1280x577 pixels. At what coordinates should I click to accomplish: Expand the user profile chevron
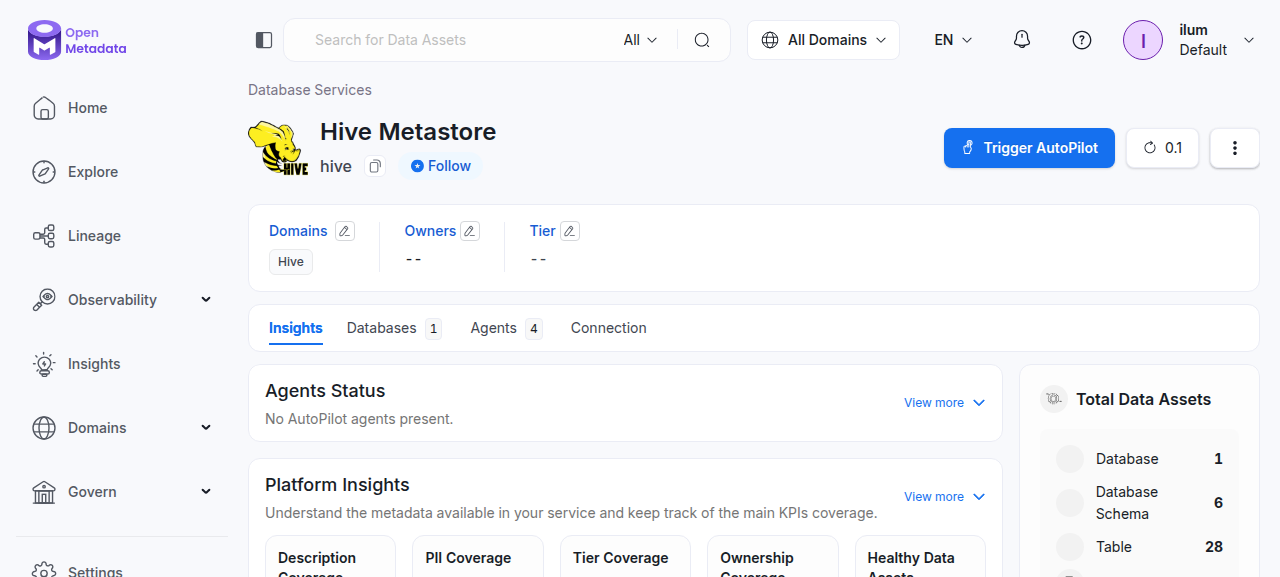1249,40
